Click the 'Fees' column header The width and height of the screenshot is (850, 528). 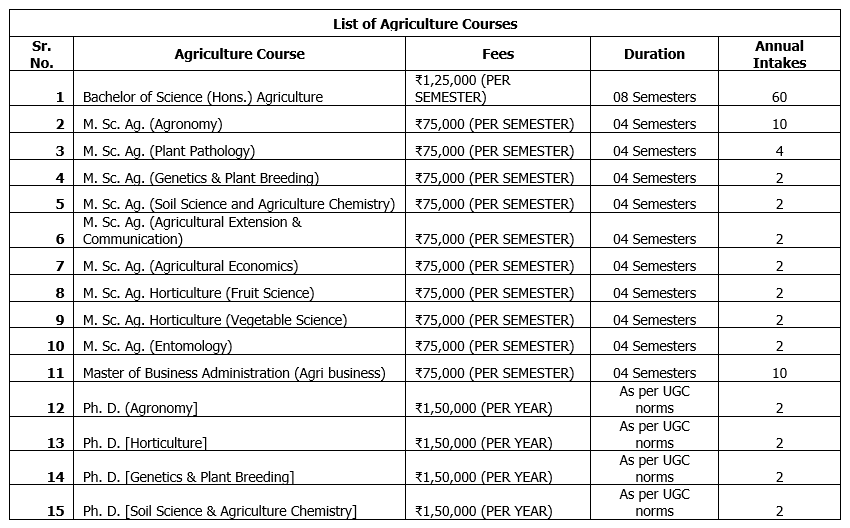point(498,54)
